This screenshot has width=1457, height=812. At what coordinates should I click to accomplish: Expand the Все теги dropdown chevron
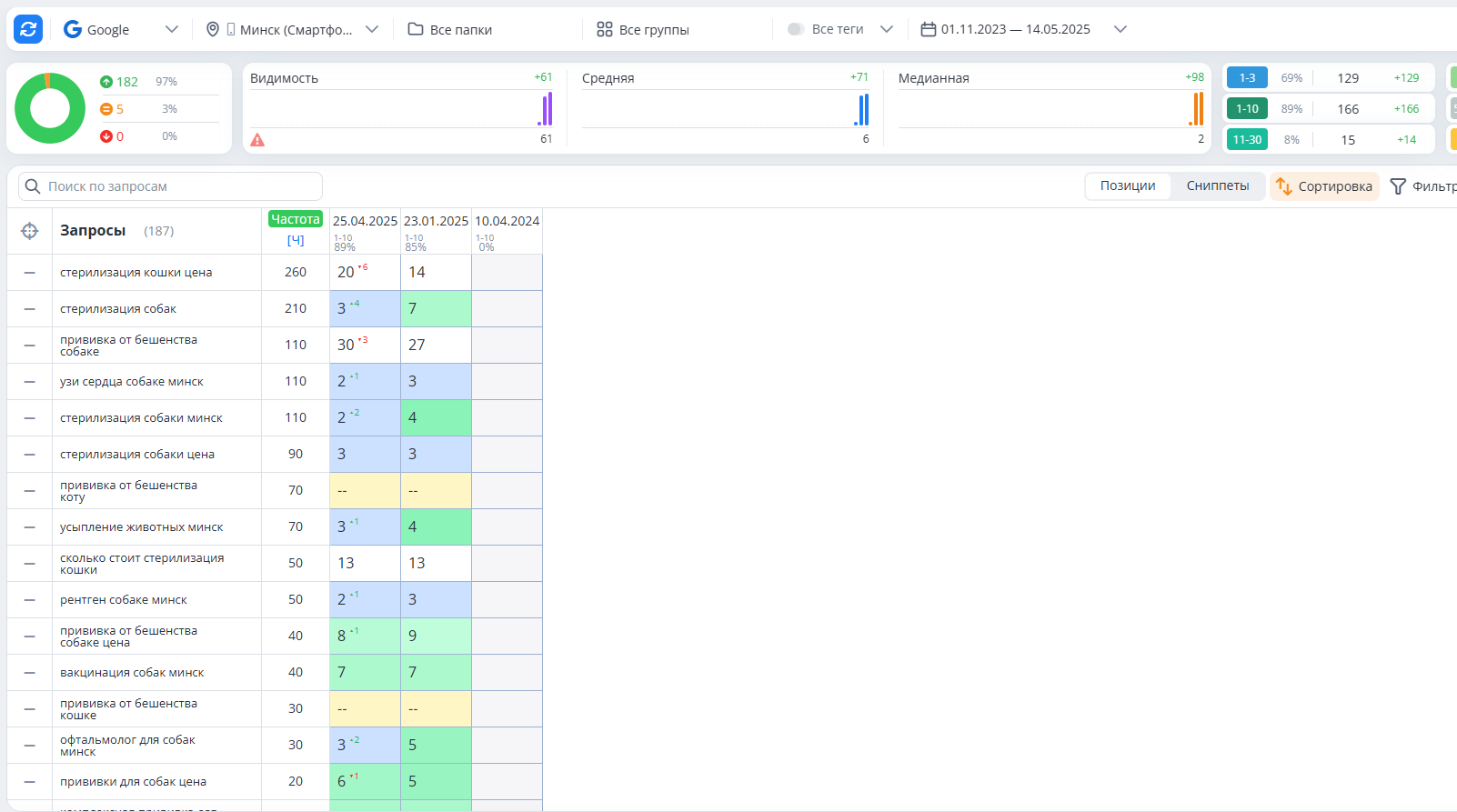(887, 29)
